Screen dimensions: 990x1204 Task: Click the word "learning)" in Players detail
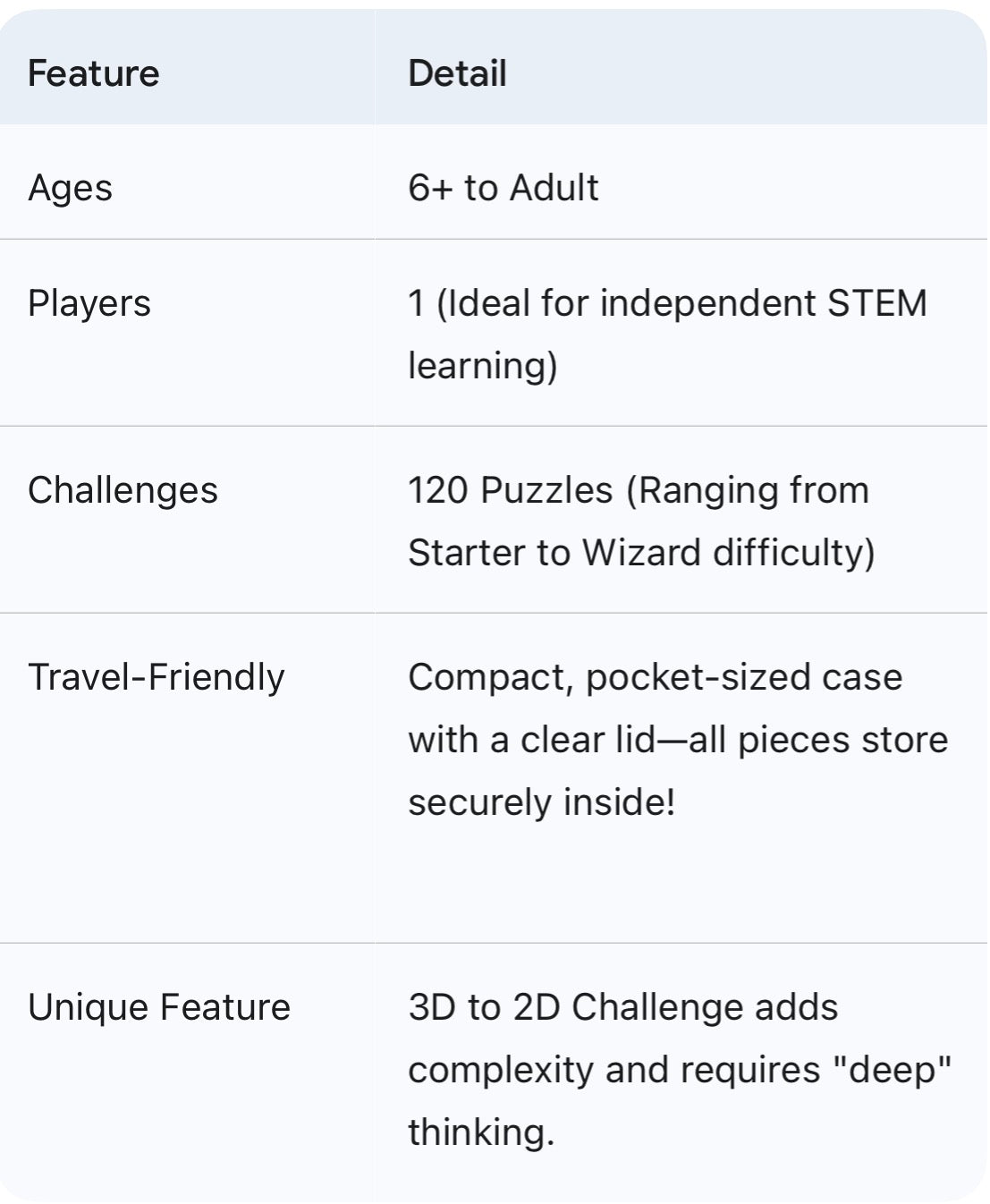pos(482,365)
